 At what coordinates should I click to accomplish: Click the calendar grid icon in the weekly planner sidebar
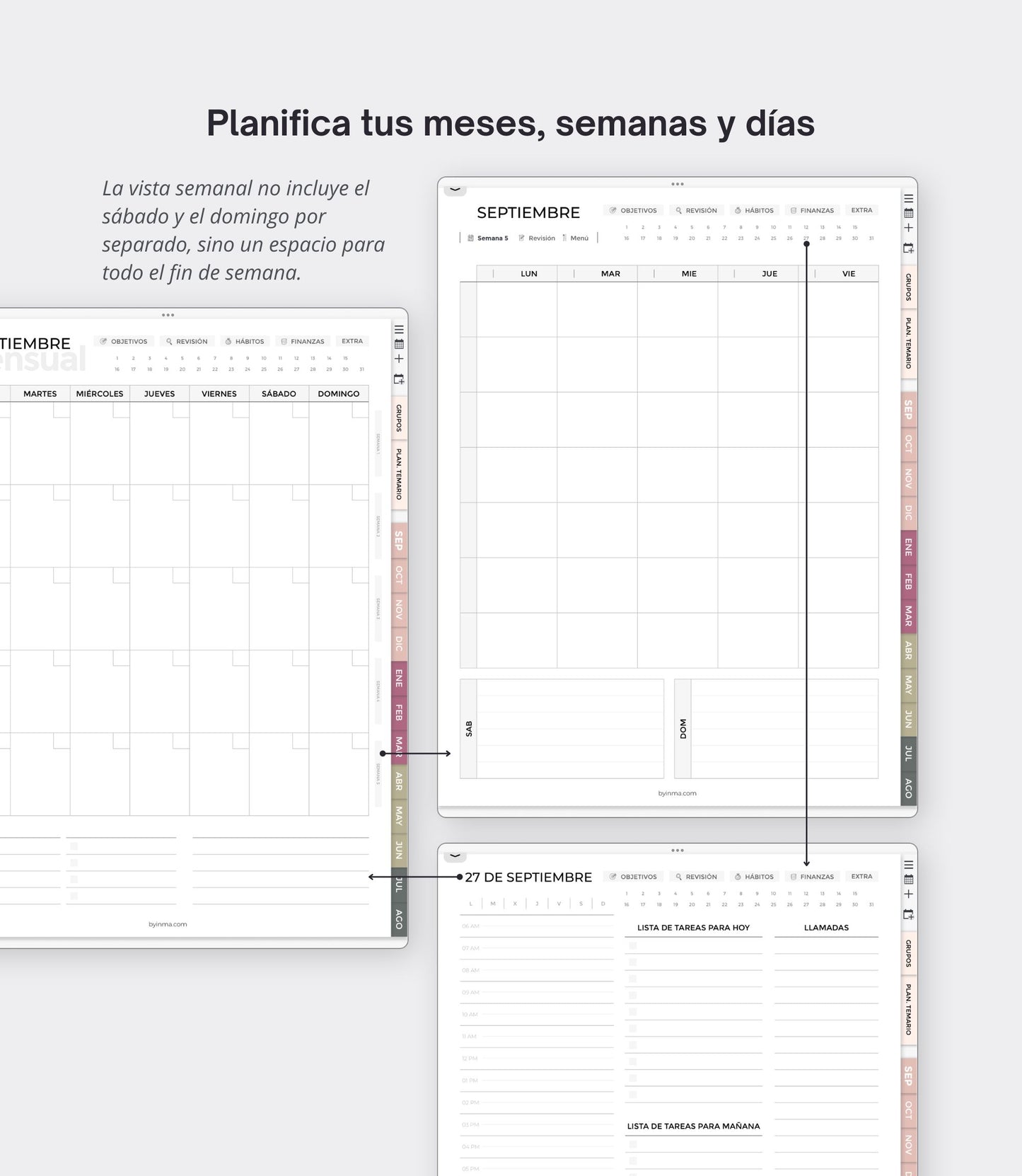point(909,213)
